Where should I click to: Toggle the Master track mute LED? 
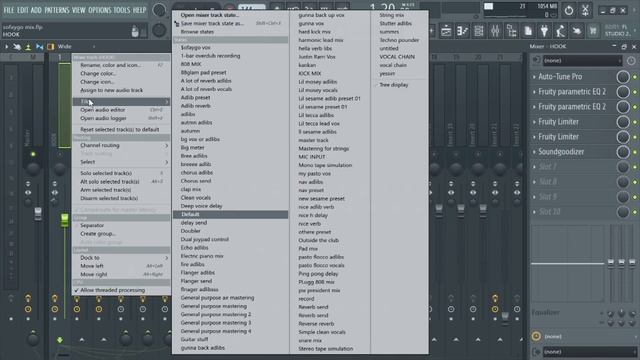pos(33,154)
